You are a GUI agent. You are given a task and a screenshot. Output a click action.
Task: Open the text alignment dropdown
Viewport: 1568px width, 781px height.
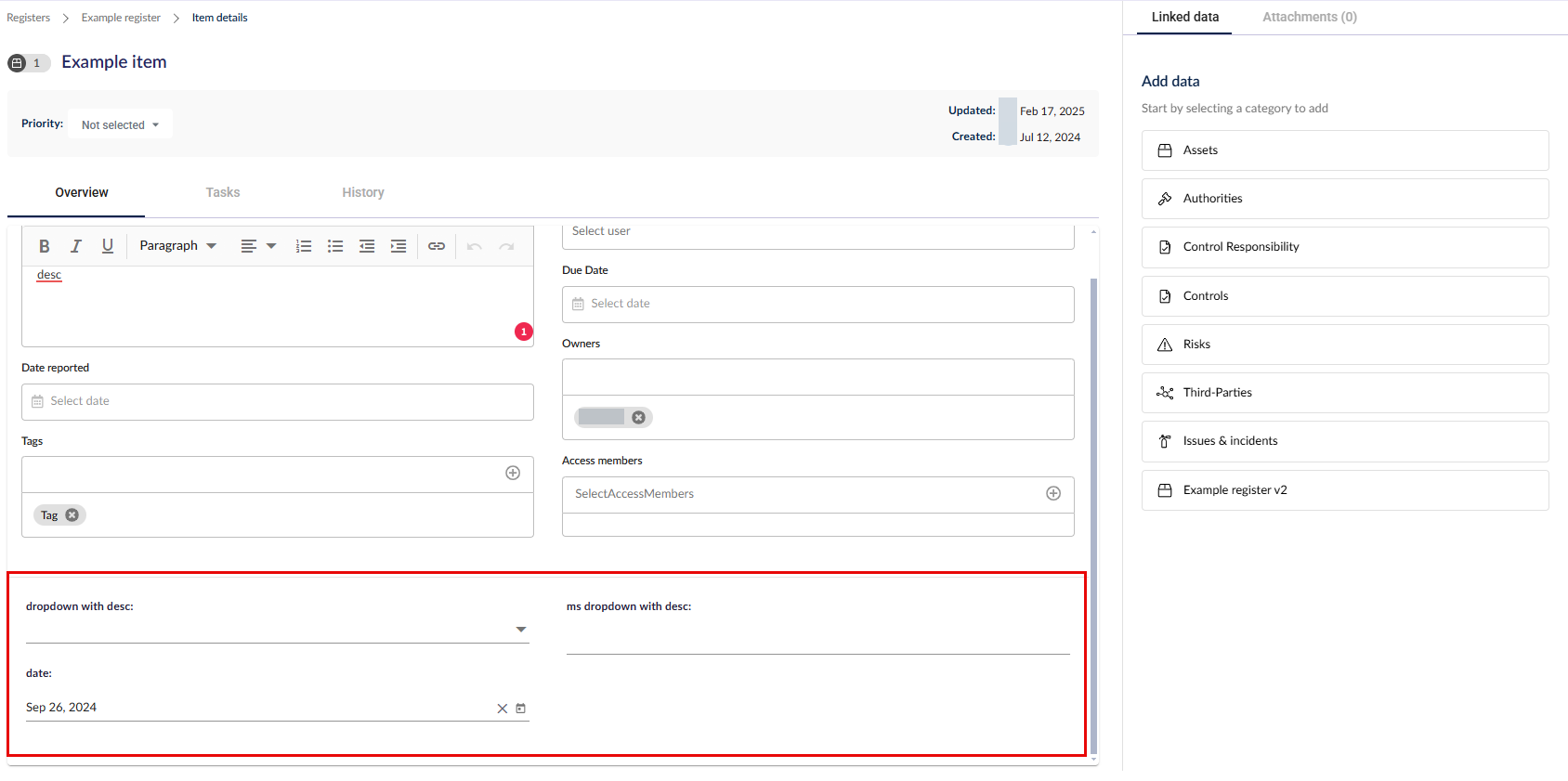point(258,246)
